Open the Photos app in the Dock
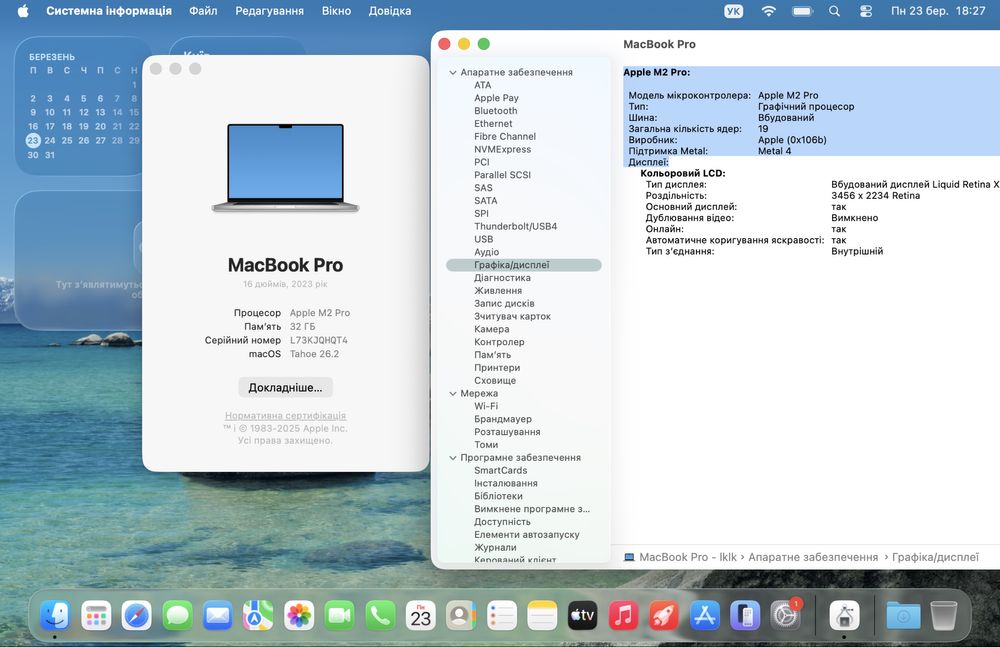Image resolution: width=1000 pixels, height=647 pixels. (299, 616)
